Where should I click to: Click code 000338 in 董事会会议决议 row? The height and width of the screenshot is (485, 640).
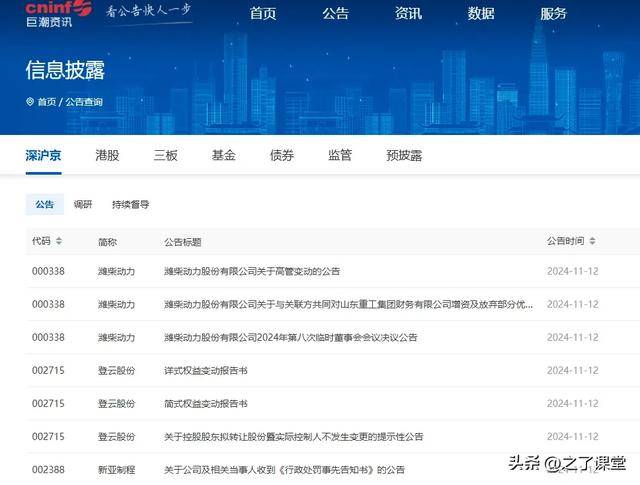[48, 337]
